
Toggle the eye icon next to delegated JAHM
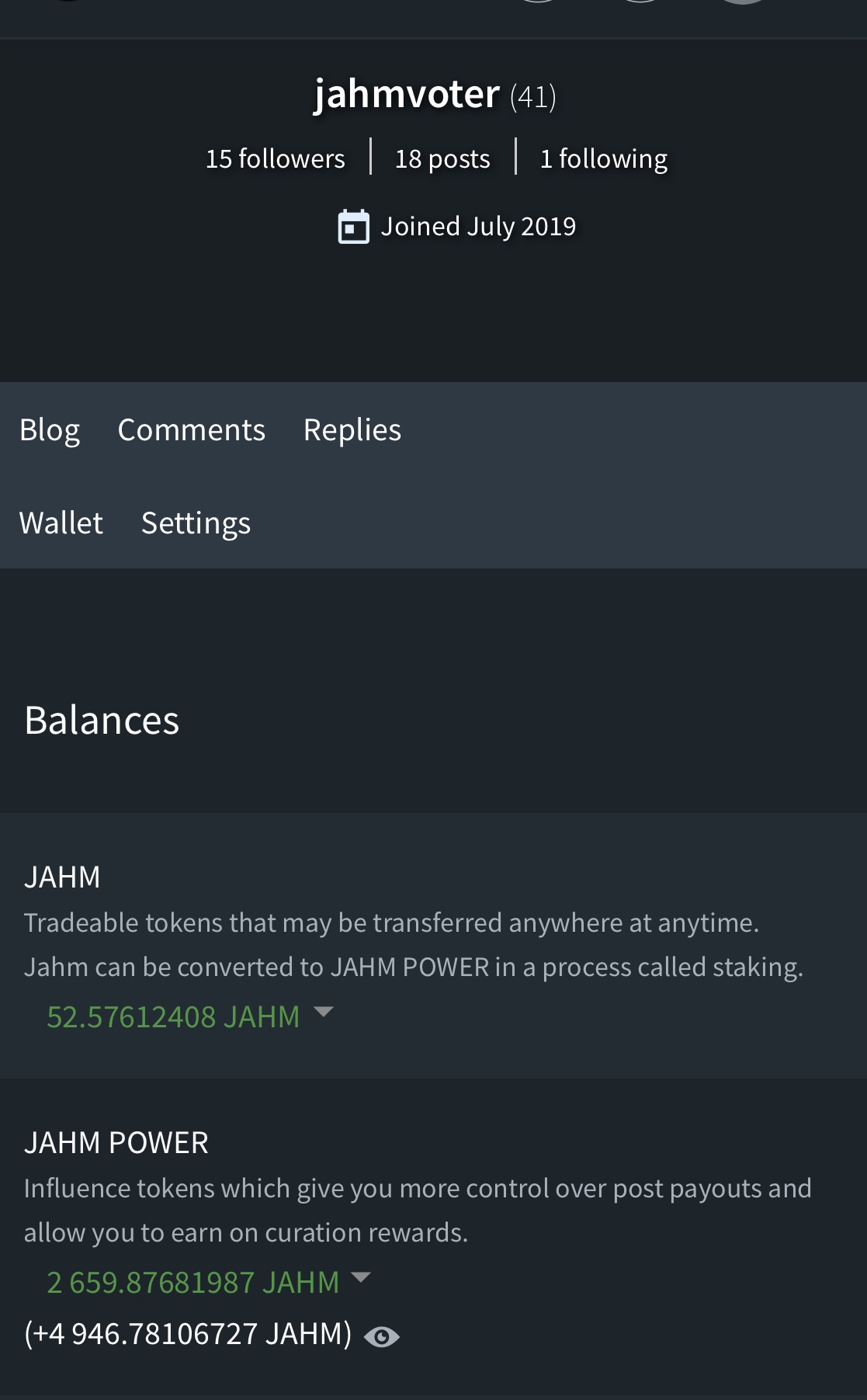pyautogui.click(x=381, y=1336)
